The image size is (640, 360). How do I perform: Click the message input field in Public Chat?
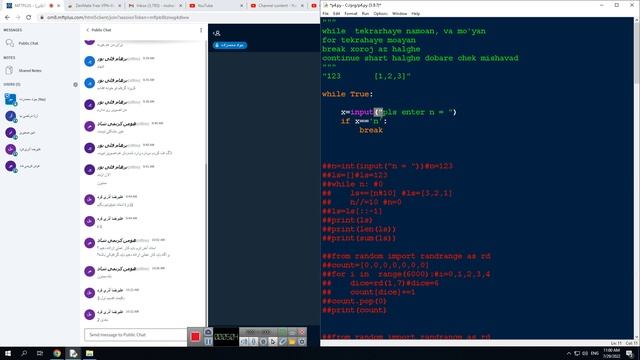[136, 335]
